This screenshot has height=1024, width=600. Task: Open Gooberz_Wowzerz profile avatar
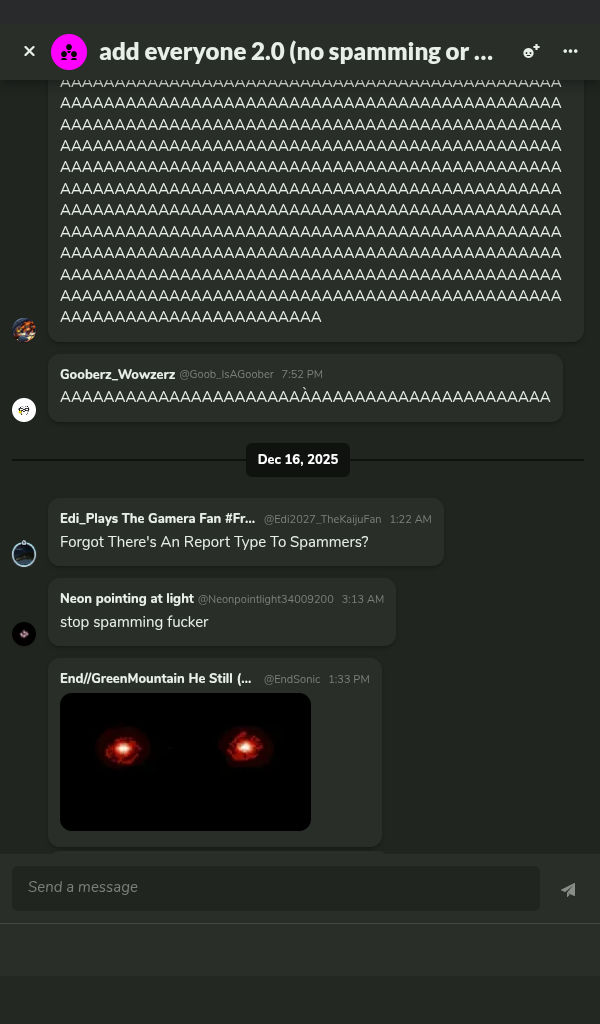click(x=24, y=410)
